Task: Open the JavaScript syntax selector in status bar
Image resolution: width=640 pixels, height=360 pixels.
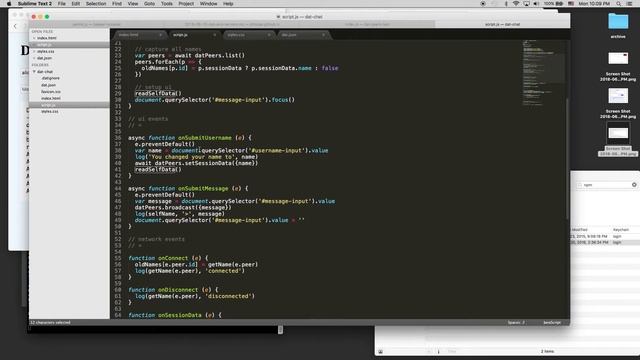Action: click(x=552, y=322)
